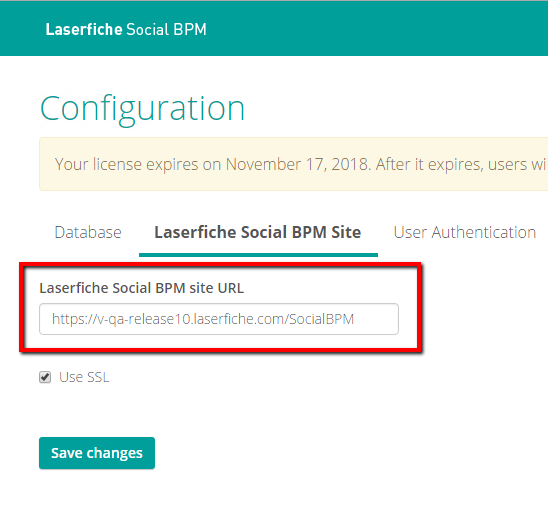Click the license expiration warning banner
This screenshot has width=548, height=516.
[294, 164]
